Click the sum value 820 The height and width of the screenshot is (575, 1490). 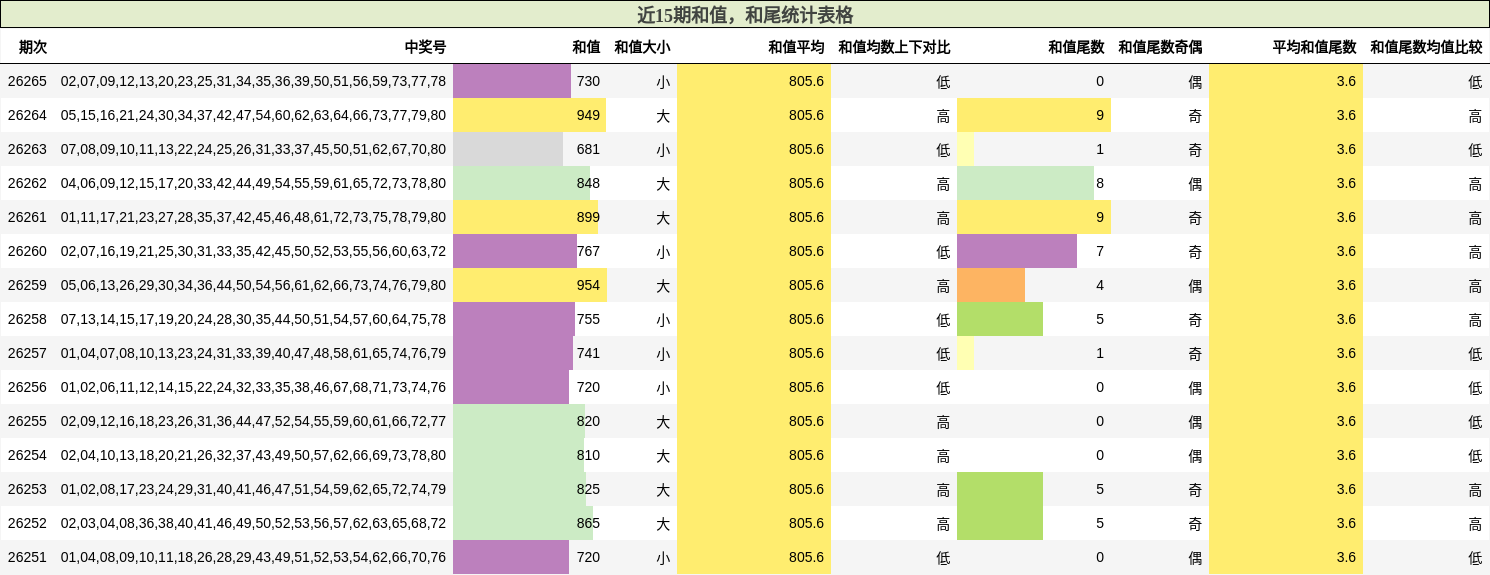click(588, 421)
